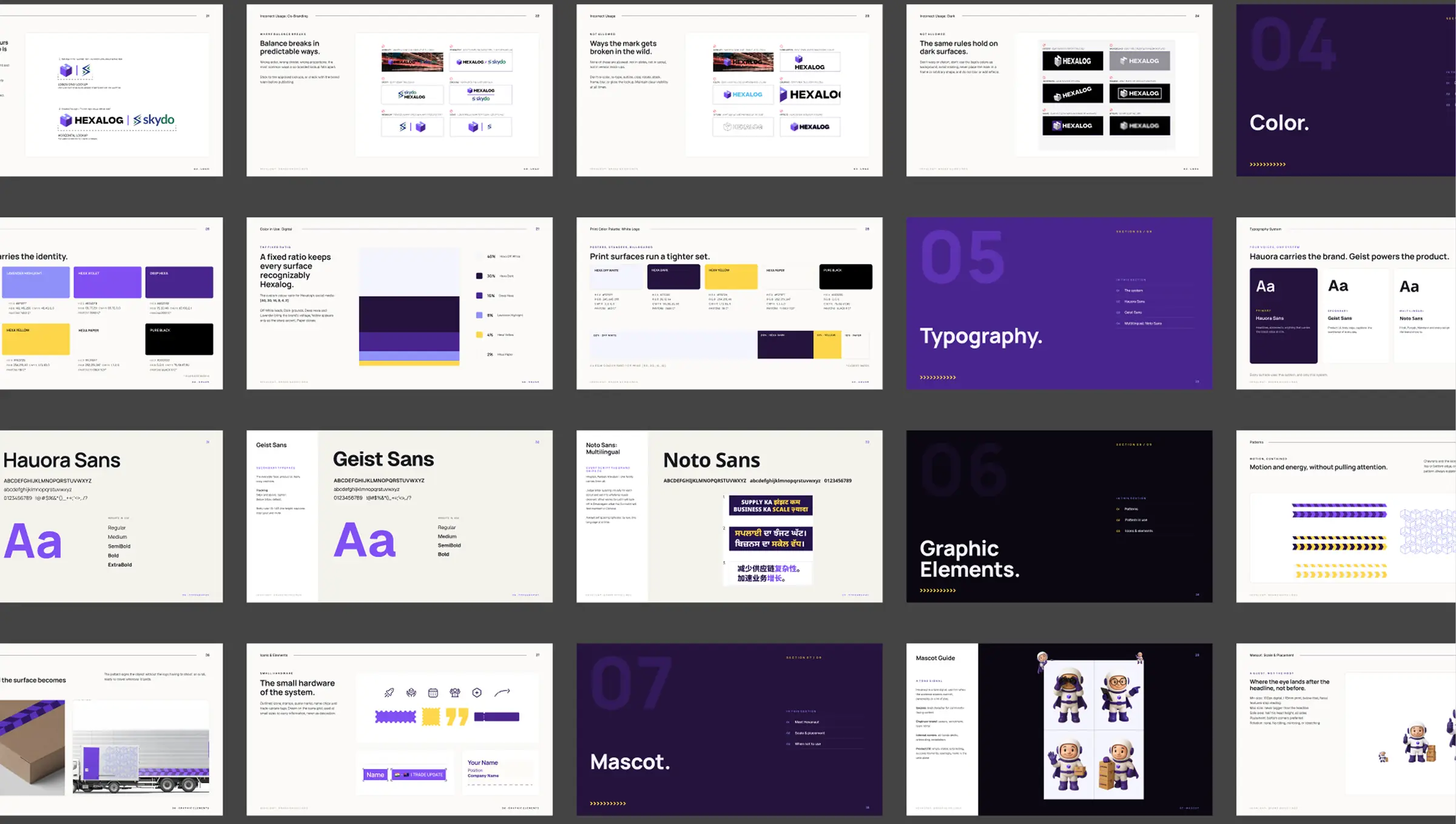This screenshot has height=824, width=1456.
Task: Click the "Hauora Sans" large heading
Action: (x=62, y=461)
